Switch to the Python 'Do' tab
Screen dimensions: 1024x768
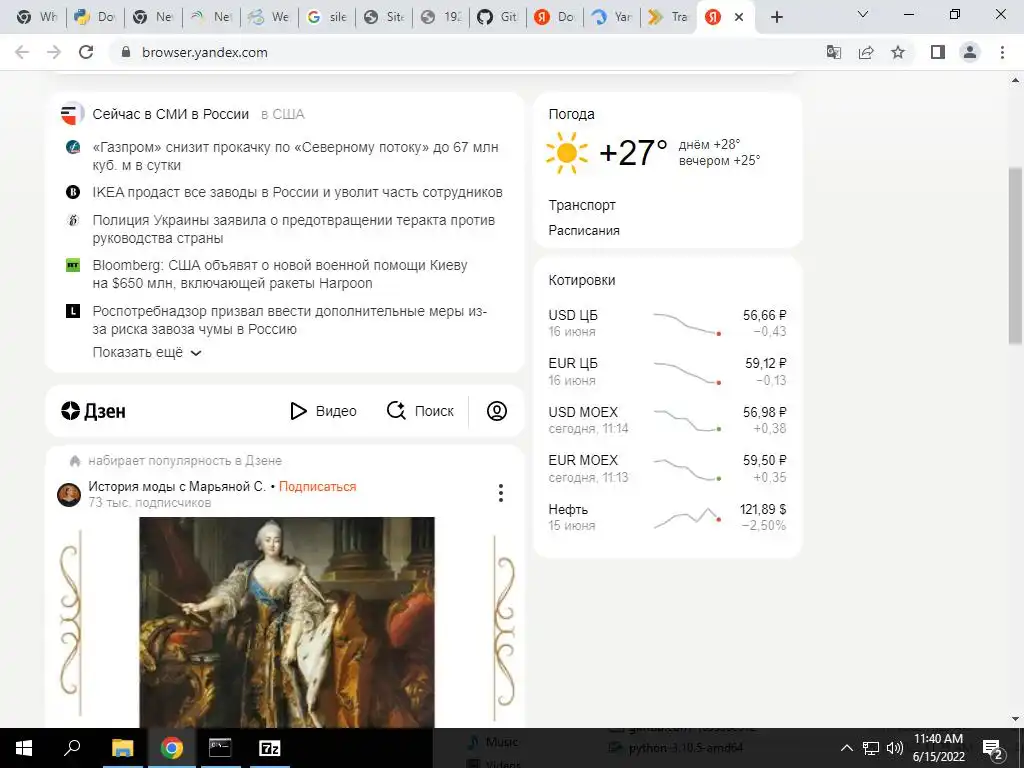(96, 17)
